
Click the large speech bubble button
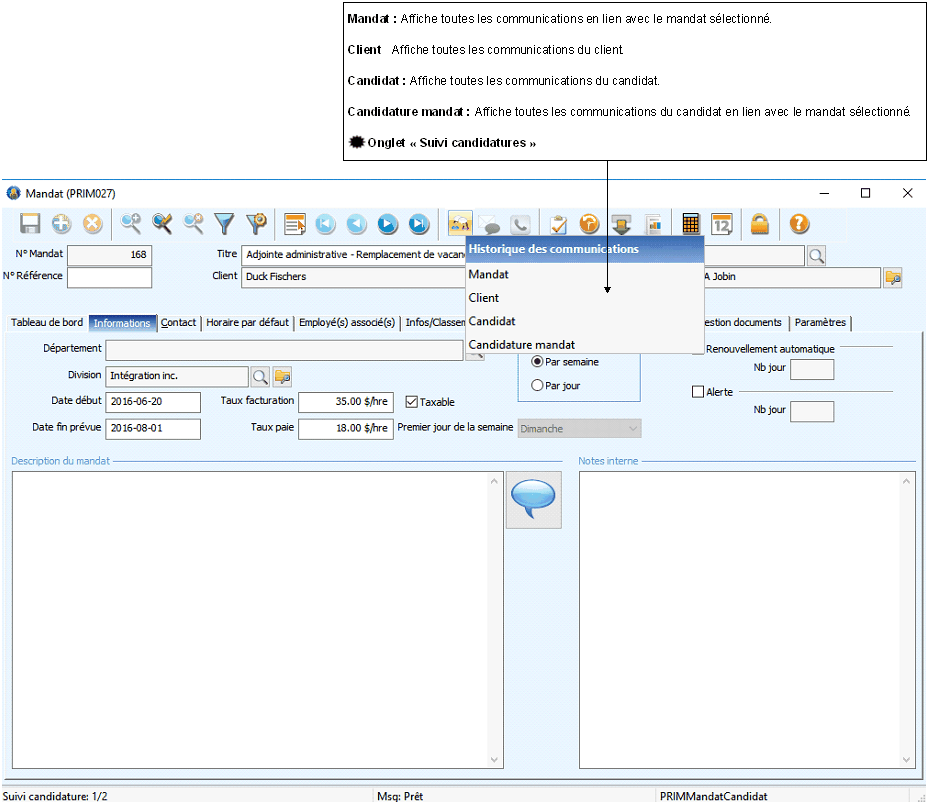[533, 499]
